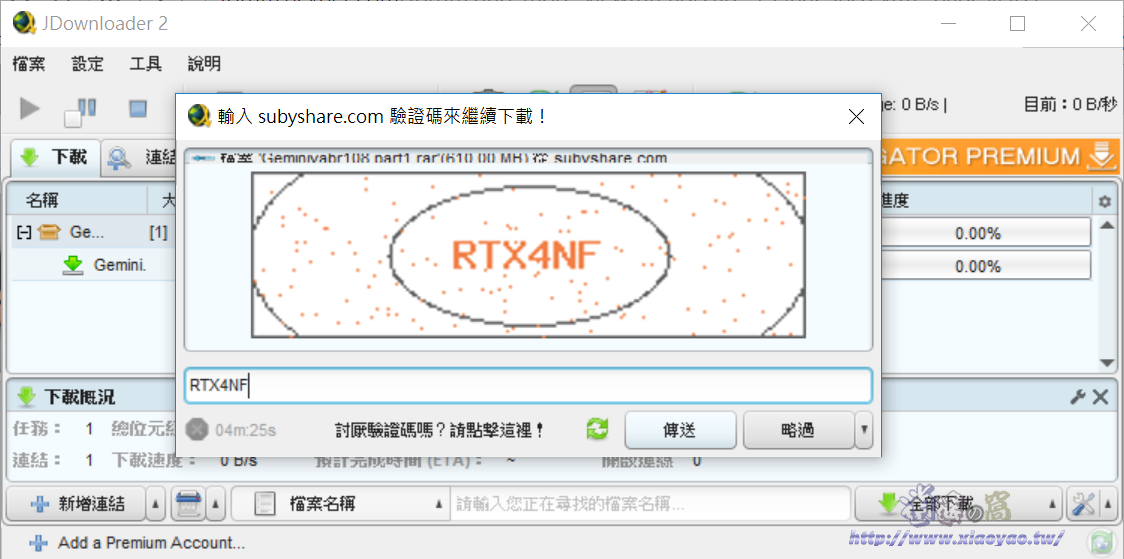This screenshot has width=1124, height=559.
Task: Click the premium banner download icon
Action: click(x=1102, y=156)
